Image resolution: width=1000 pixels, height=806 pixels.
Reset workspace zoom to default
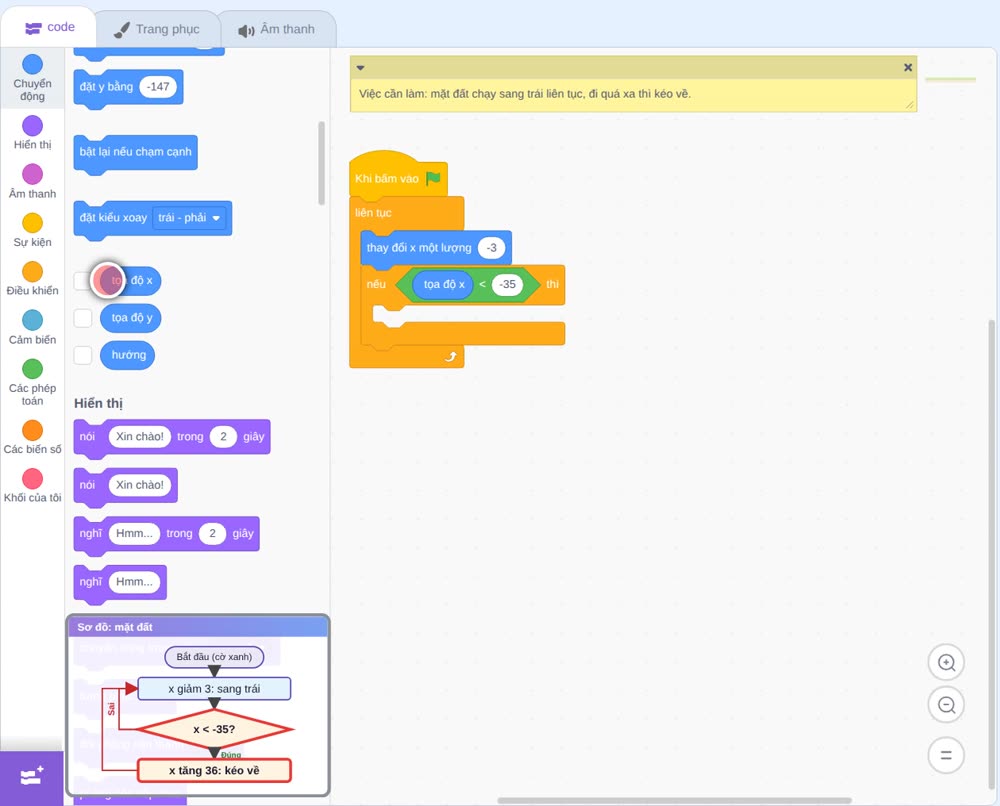(946, 756)
